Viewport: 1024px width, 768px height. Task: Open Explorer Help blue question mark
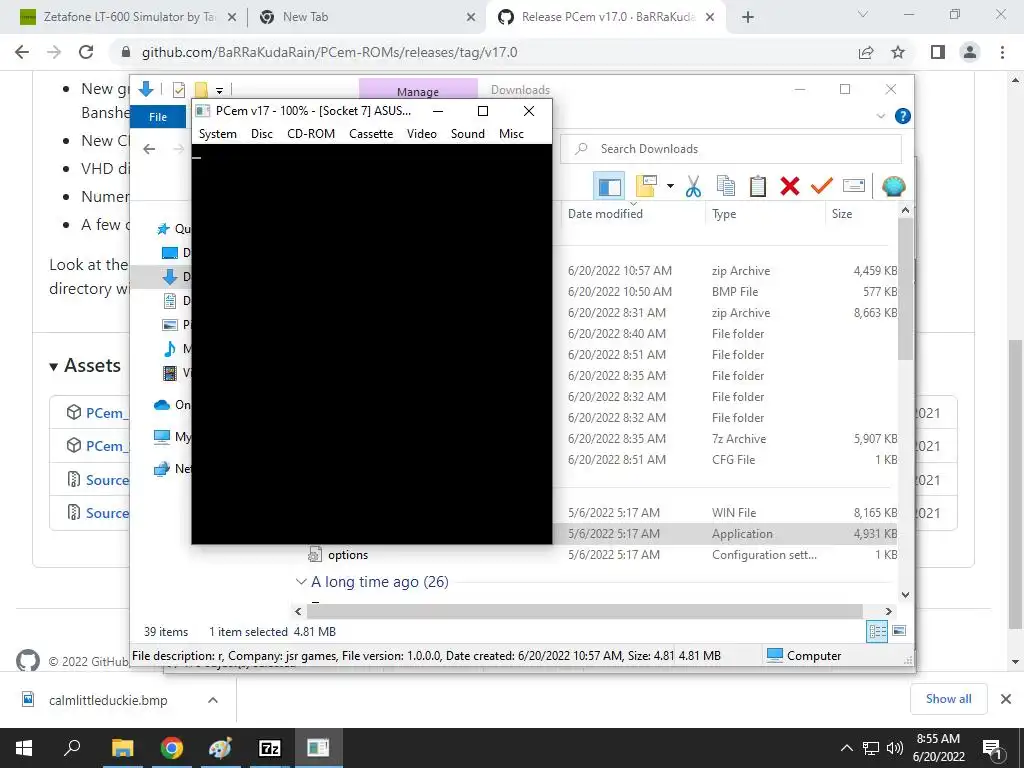(903, 116)
